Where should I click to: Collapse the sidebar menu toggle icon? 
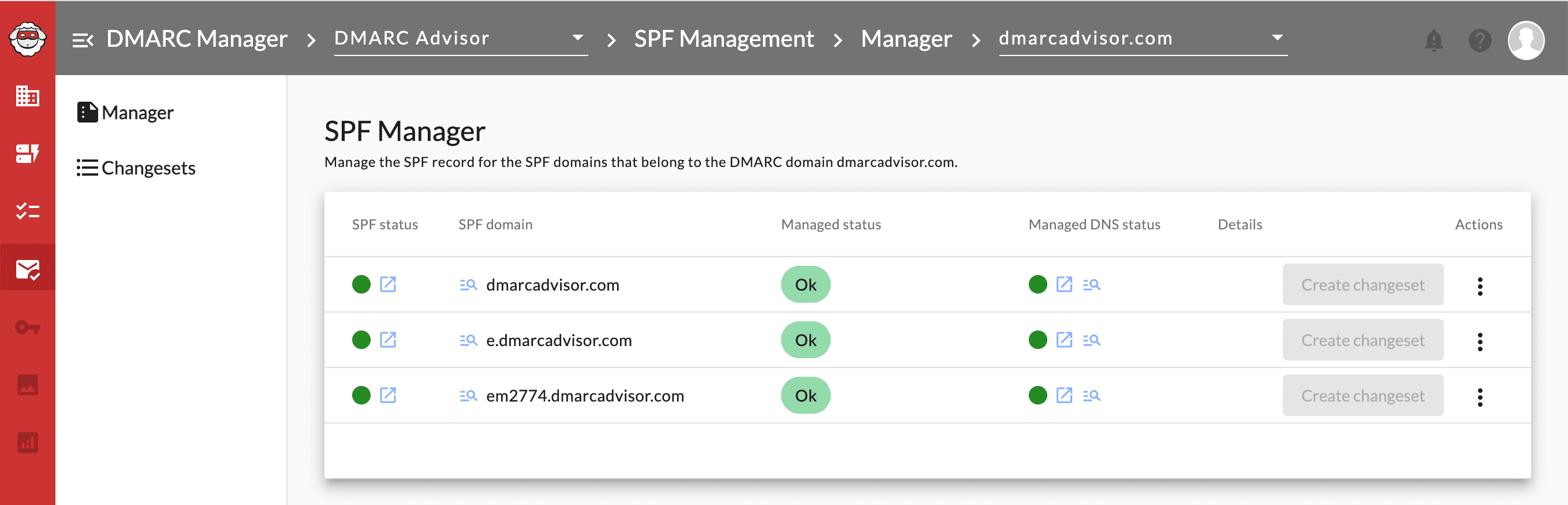point(83,40)
